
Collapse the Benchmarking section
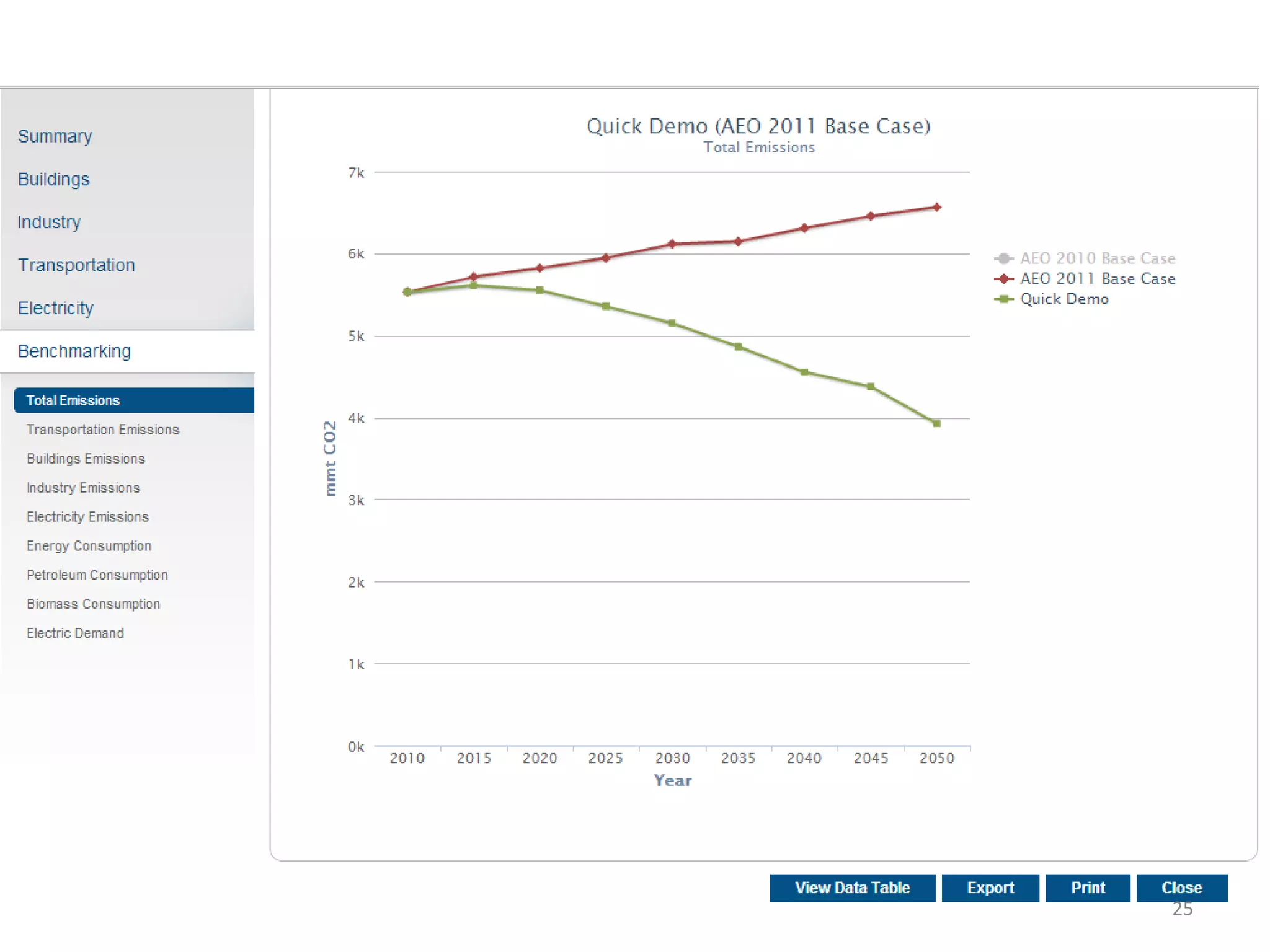click(x=74, y=351)
